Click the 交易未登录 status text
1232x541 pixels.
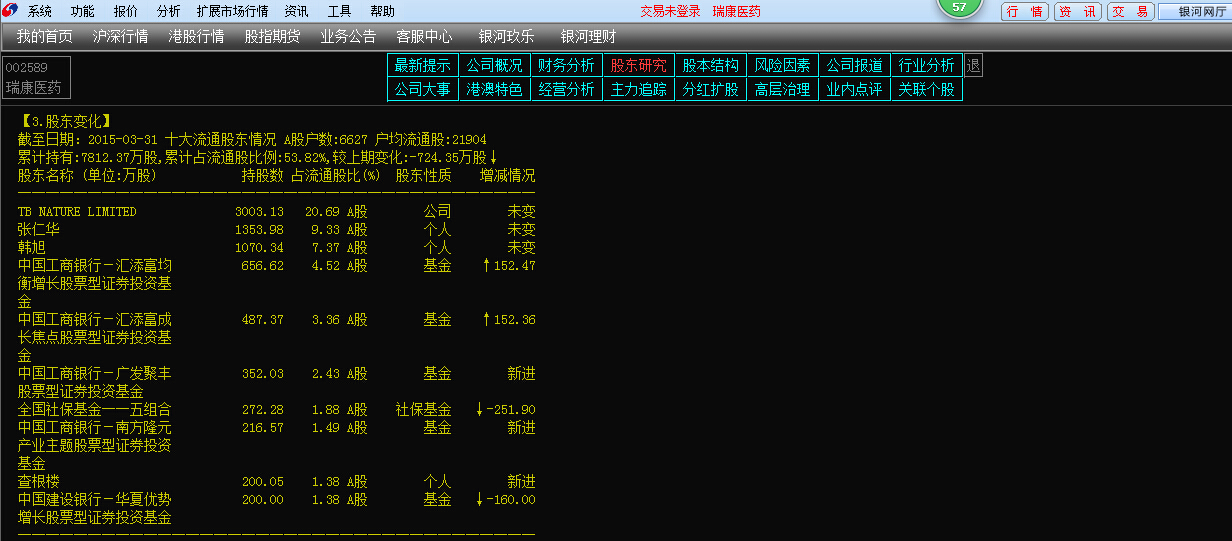[x=670, y=12]
